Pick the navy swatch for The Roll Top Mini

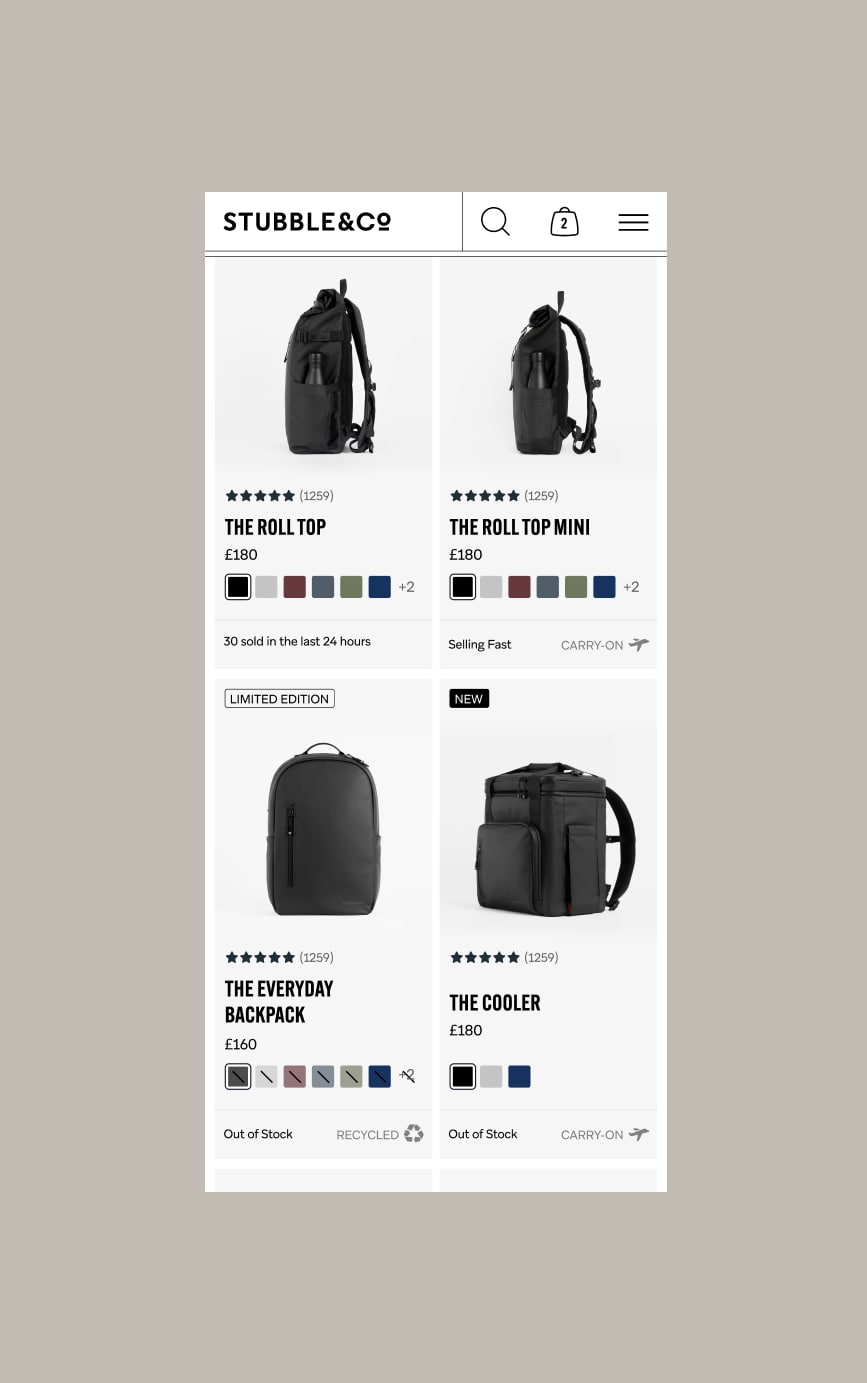[604, 587]
